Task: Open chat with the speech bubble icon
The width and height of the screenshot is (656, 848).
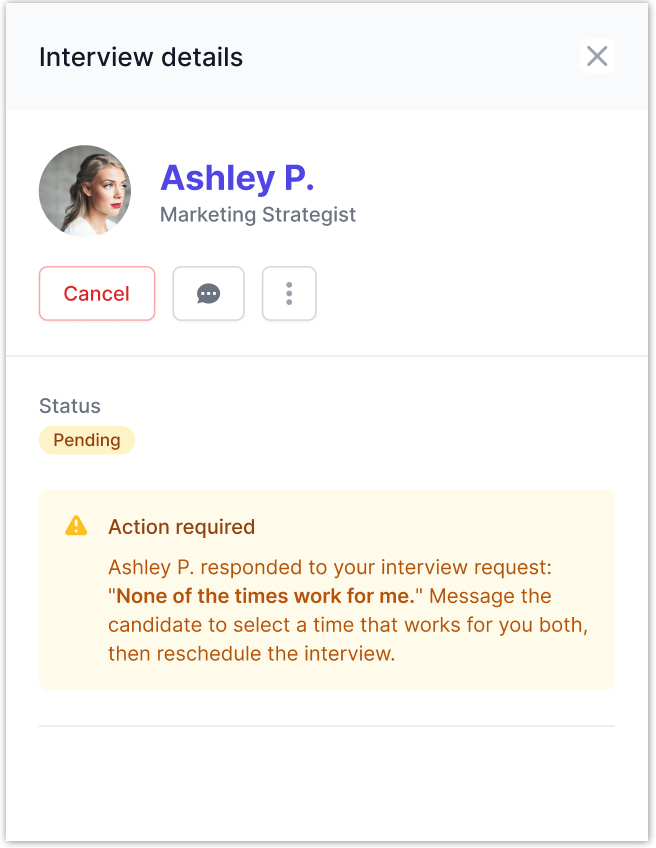Action: 208,293
